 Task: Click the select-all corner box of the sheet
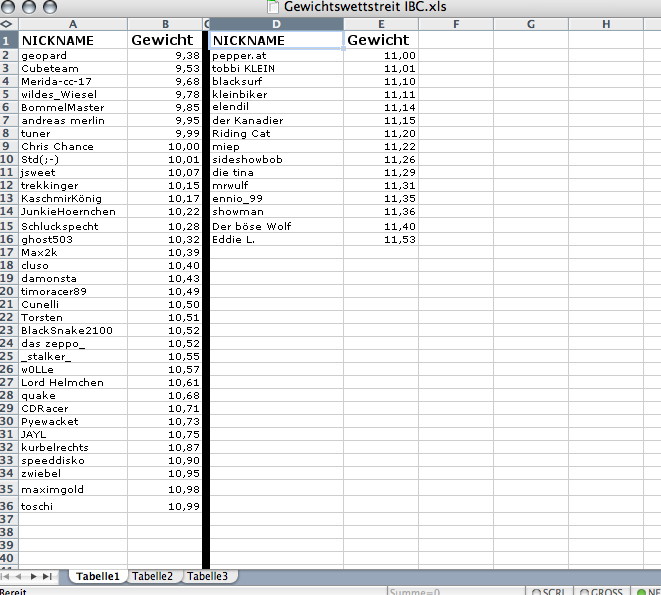tap(6, 23)
